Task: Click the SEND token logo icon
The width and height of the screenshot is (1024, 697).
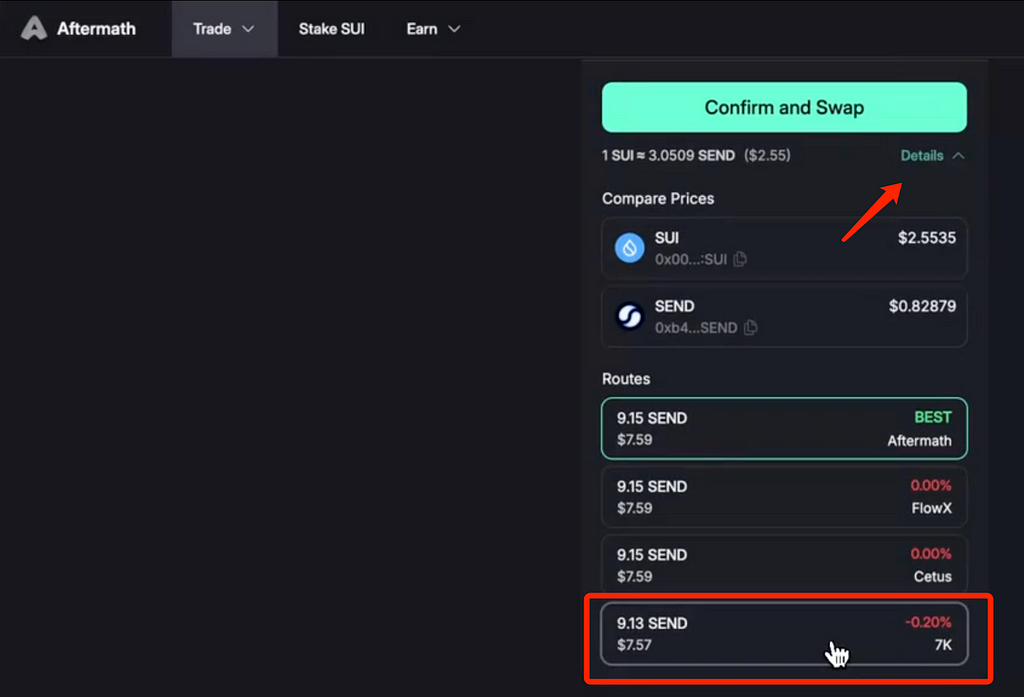Action: (630, 317)
